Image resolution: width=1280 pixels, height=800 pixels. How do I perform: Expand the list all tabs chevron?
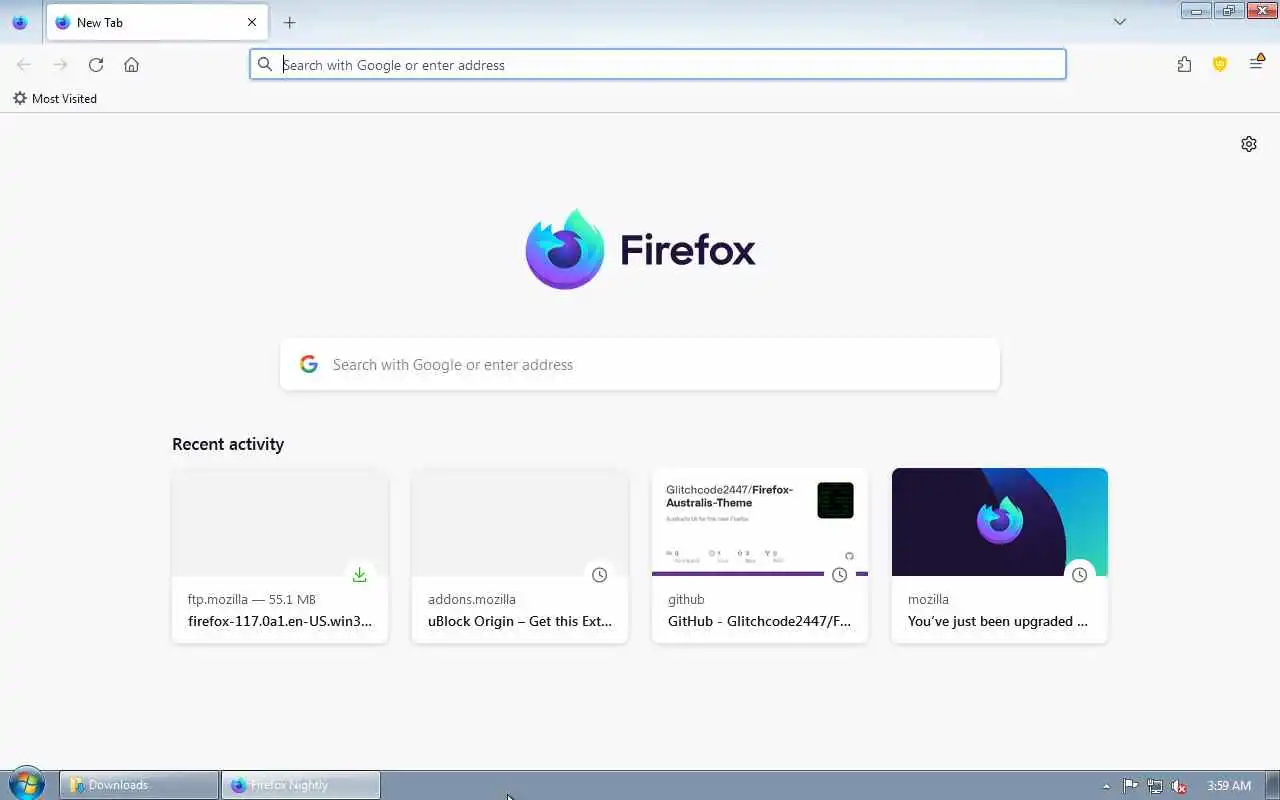[x=1120, y=22]
